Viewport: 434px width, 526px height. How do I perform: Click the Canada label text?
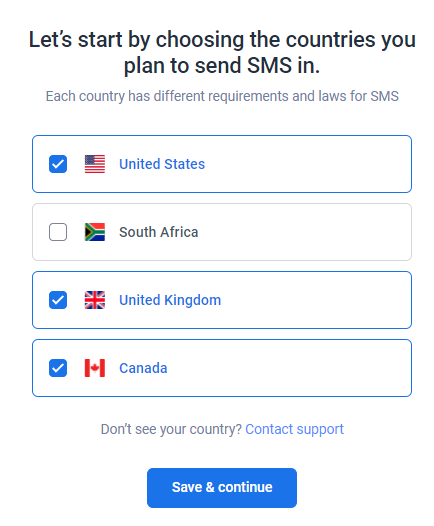coord(143,368)
